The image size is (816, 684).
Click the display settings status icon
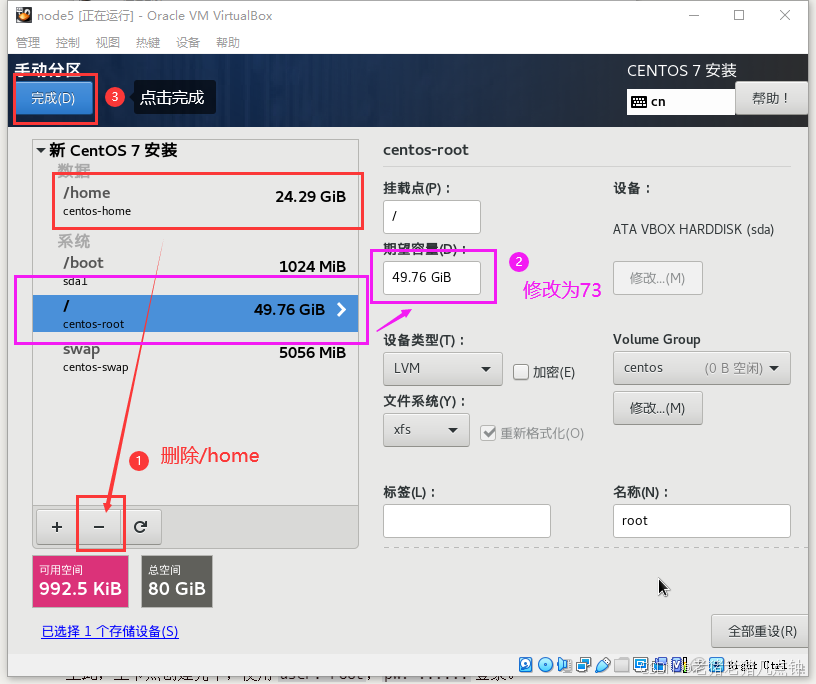point(641,665)
